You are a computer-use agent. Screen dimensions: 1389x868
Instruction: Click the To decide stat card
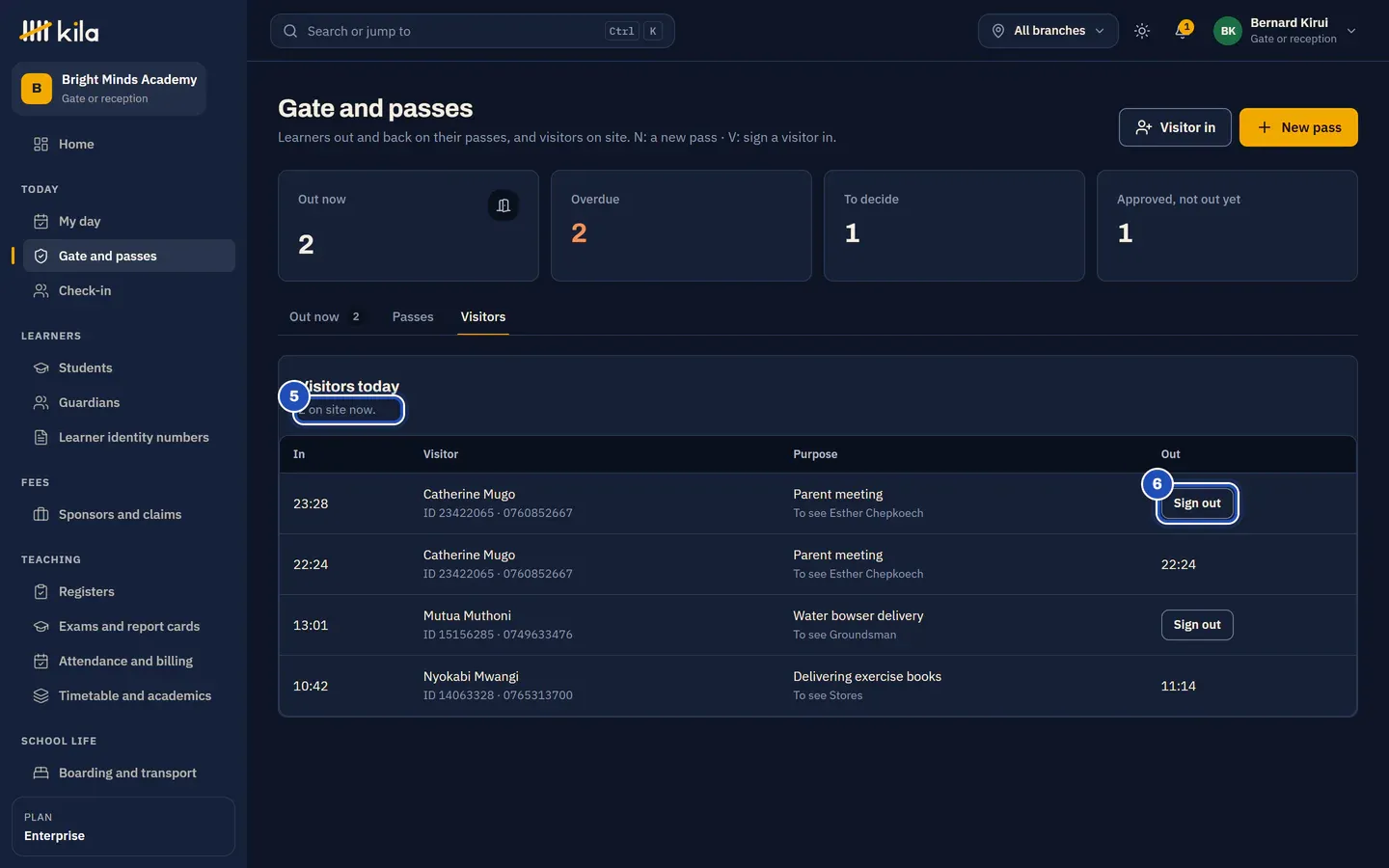954,226
